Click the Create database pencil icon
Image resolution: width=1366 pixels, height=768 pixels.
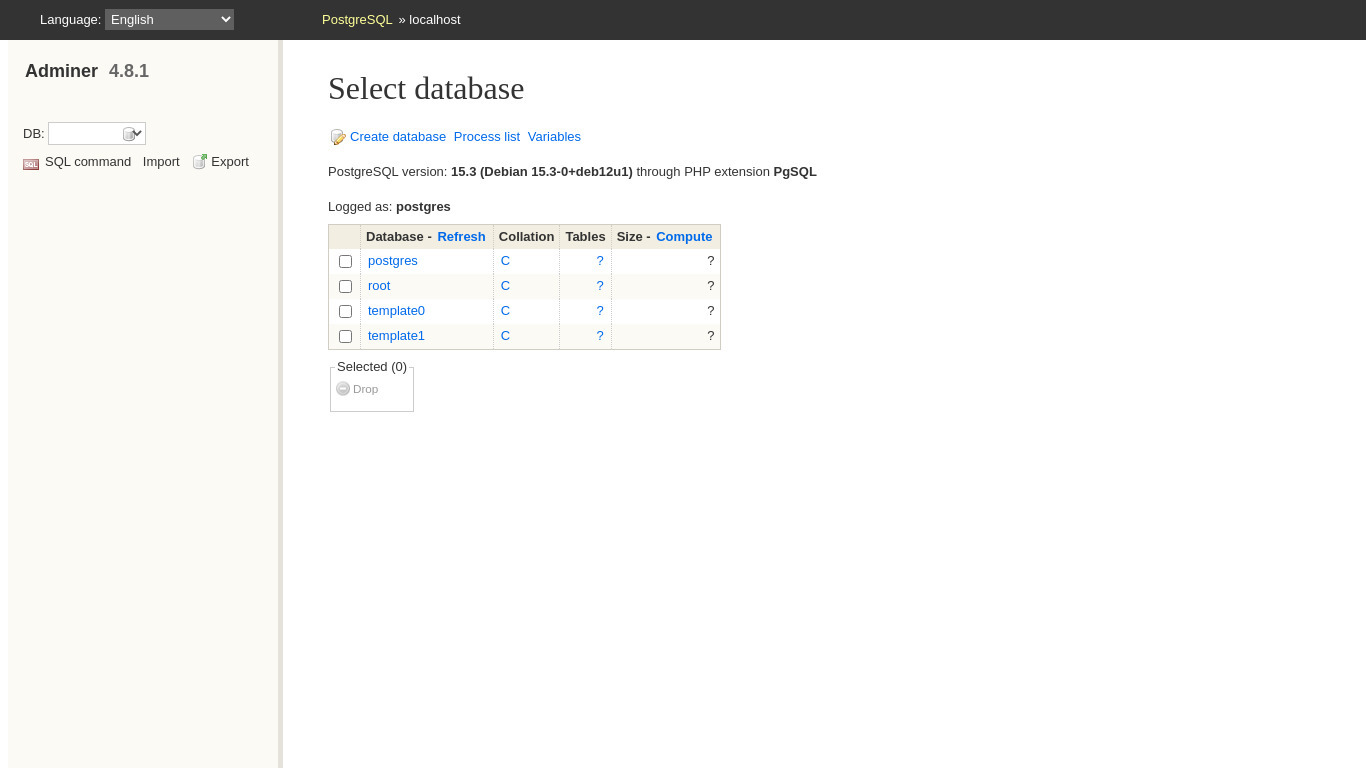pyautogui.click(x=338, y=137)
